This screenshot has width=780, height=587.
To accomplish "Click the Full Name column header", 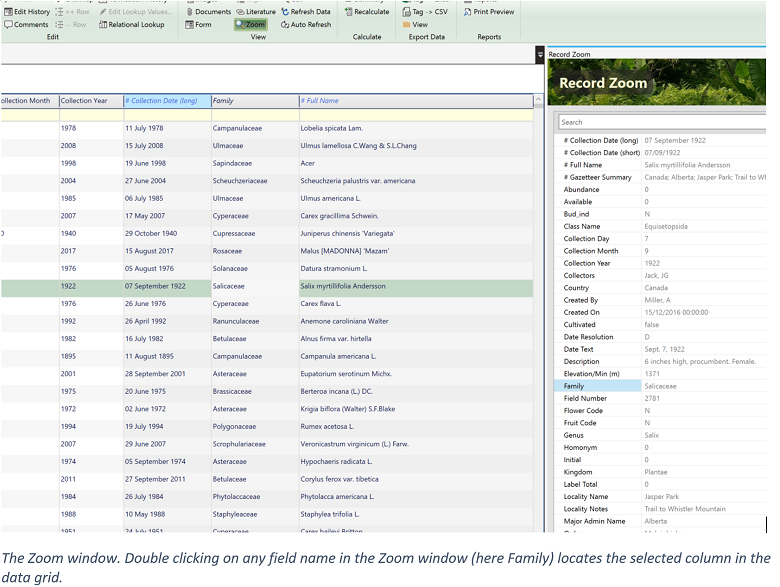I will tap(416, 100).
